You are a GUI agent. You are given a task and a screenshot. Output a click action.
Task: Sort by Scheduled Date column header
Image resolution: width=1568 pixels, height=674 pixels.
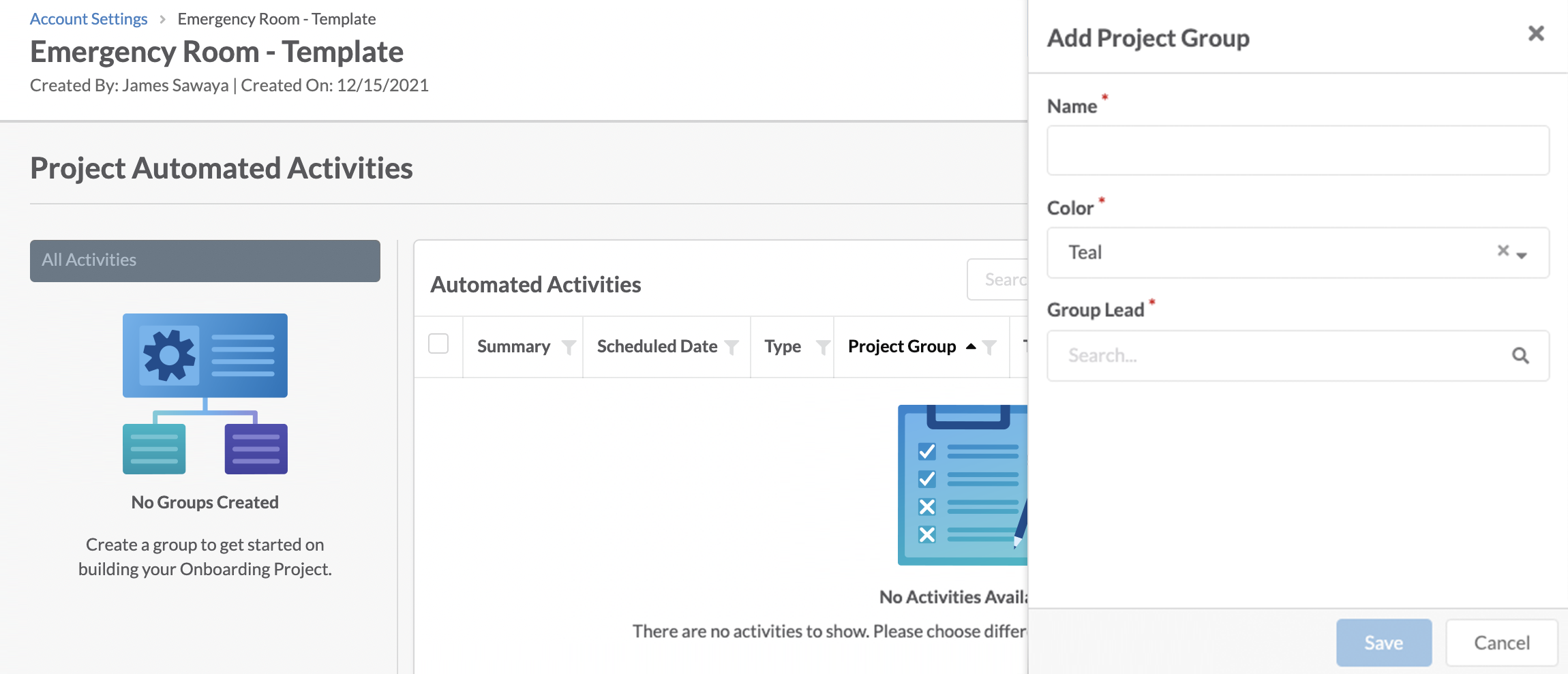[x=657, y=346]
